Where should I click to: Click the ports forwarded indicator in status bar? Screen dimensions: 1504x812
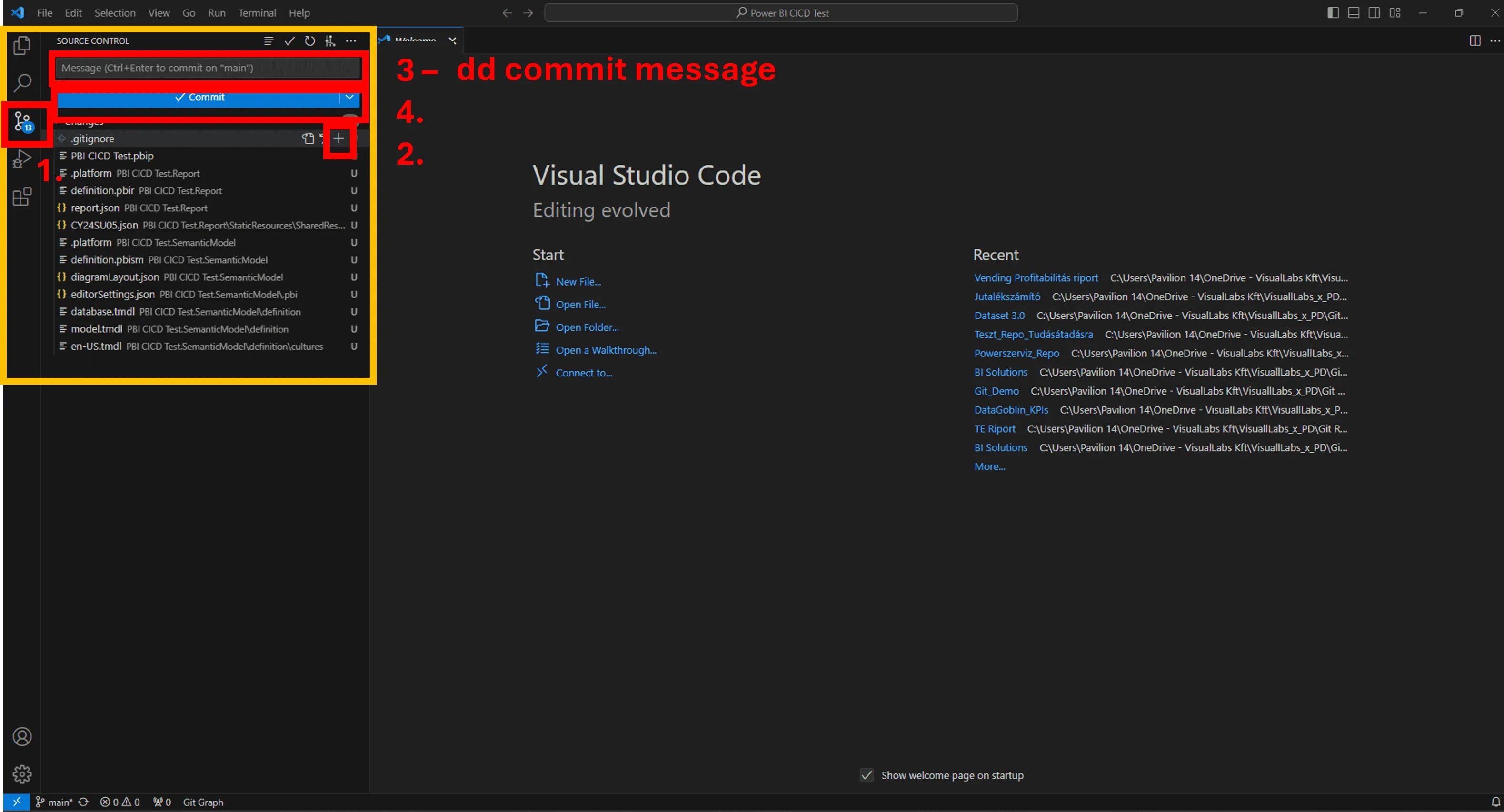point(162,802)
